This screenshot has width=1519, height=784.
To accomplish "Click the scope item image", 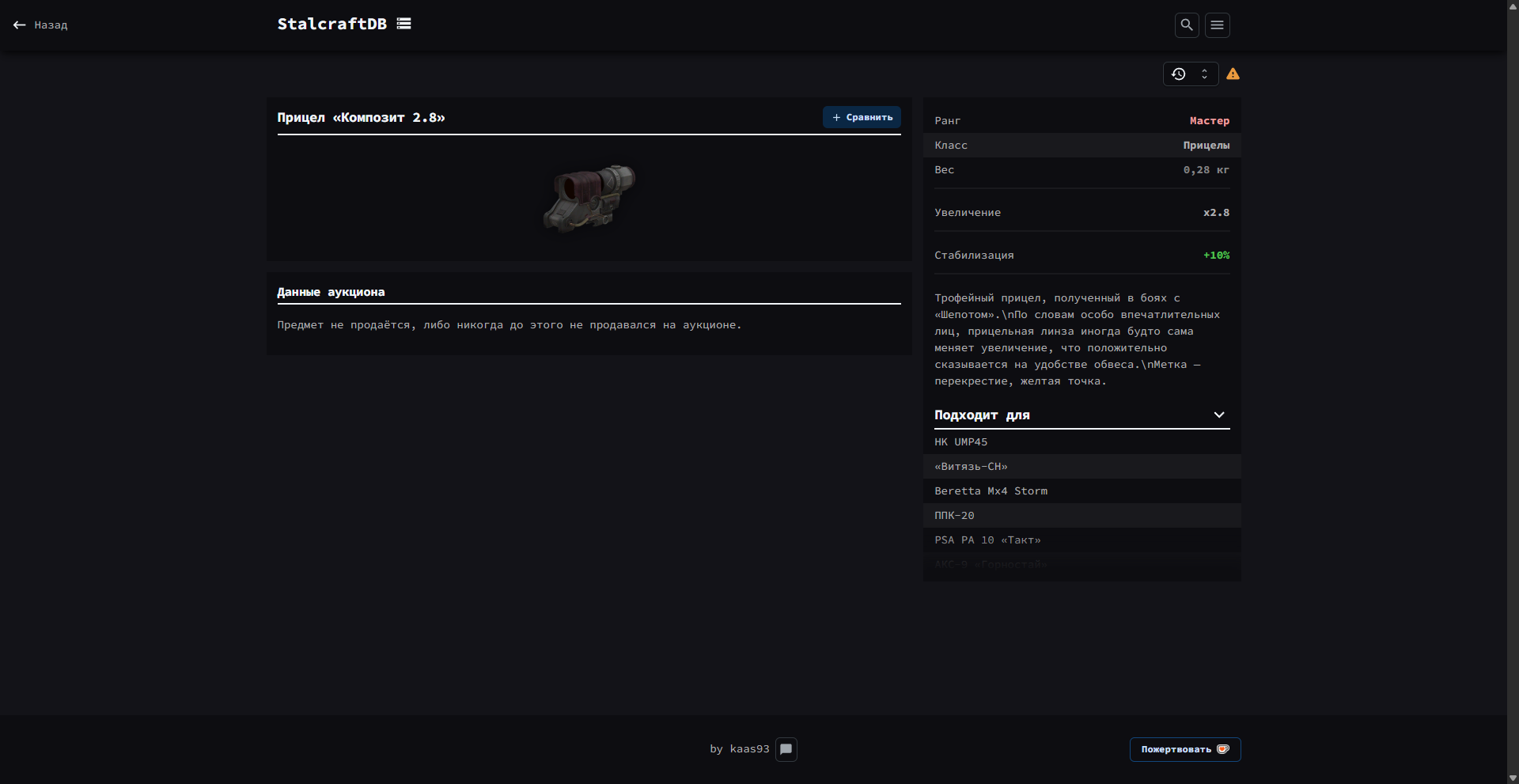I will point(589,198).
